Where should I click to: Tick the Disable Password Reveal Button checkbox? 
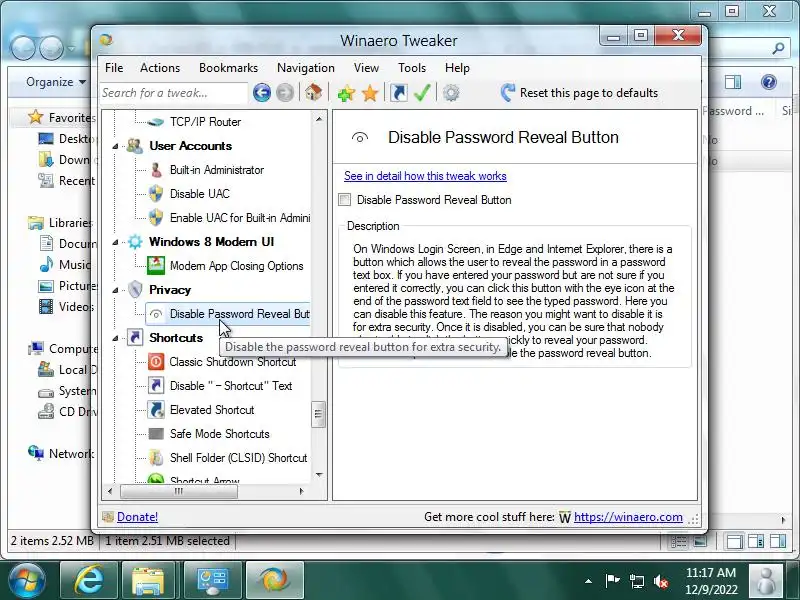click(345, 200)
